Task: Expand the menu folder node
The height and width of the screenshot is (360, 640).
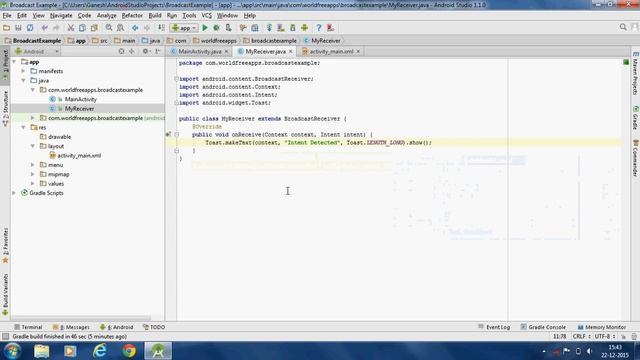Action: coord(33,165)
